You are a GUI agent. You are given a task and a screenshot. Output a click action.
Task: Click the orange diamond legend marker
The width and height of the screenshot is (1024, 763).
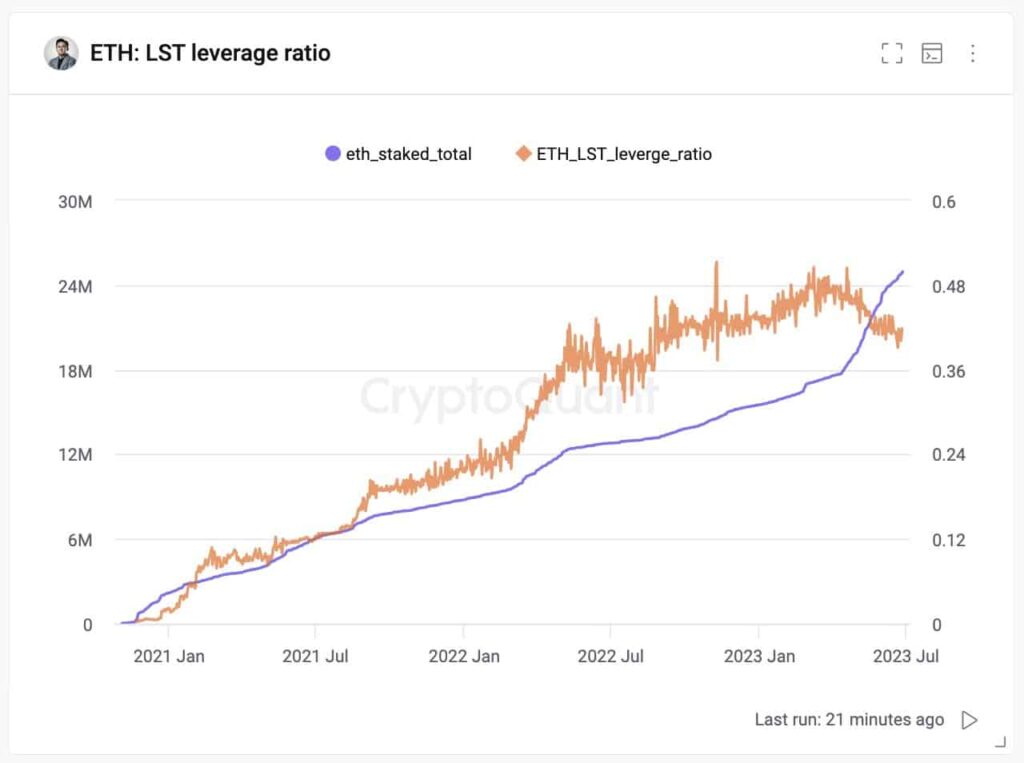pos(523,154)
